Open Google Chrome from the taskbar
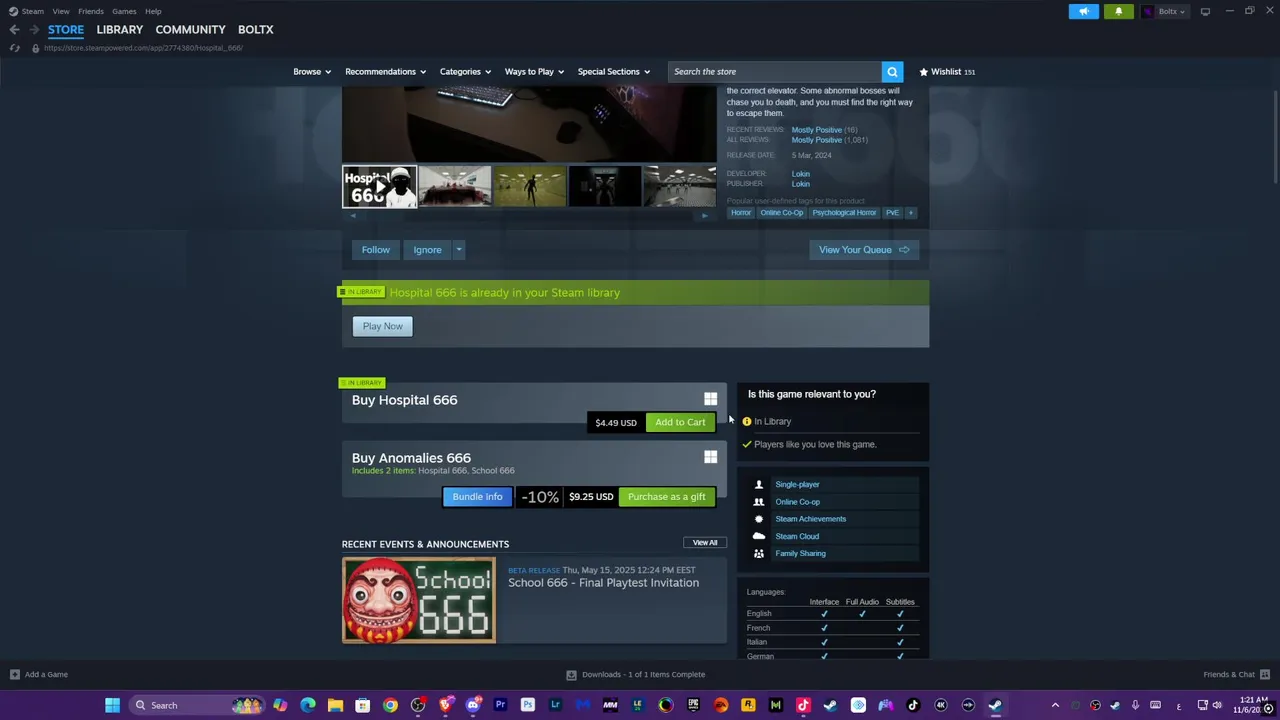Image resolution: width=1280 pixels, height=720 pixels. coord(390,705)
